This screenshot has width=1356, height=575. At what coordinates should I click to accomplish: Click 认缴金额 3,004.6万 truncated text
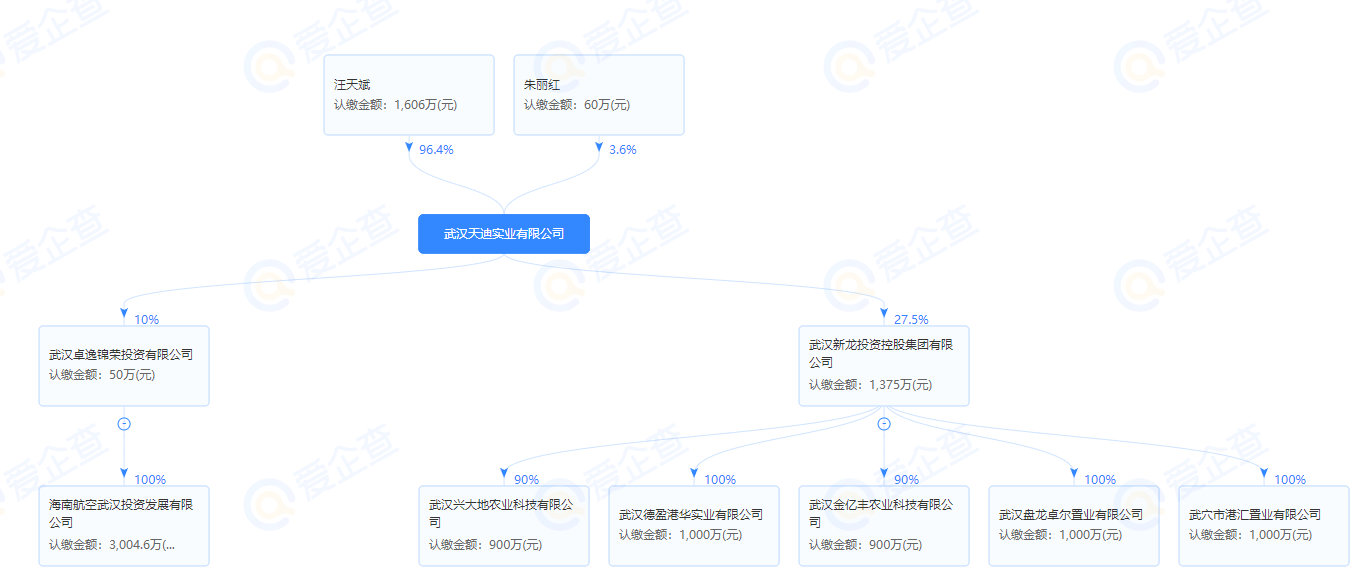(x=113, y=546)
